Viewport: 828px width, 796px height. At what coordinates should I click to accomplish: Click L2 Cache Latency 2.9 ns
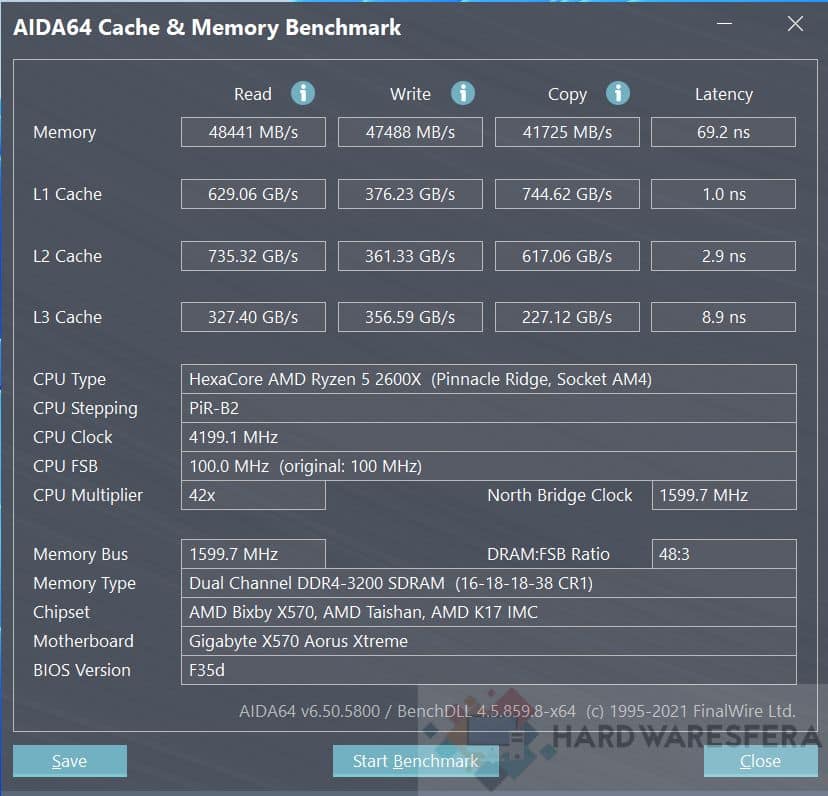click(723, 256)
